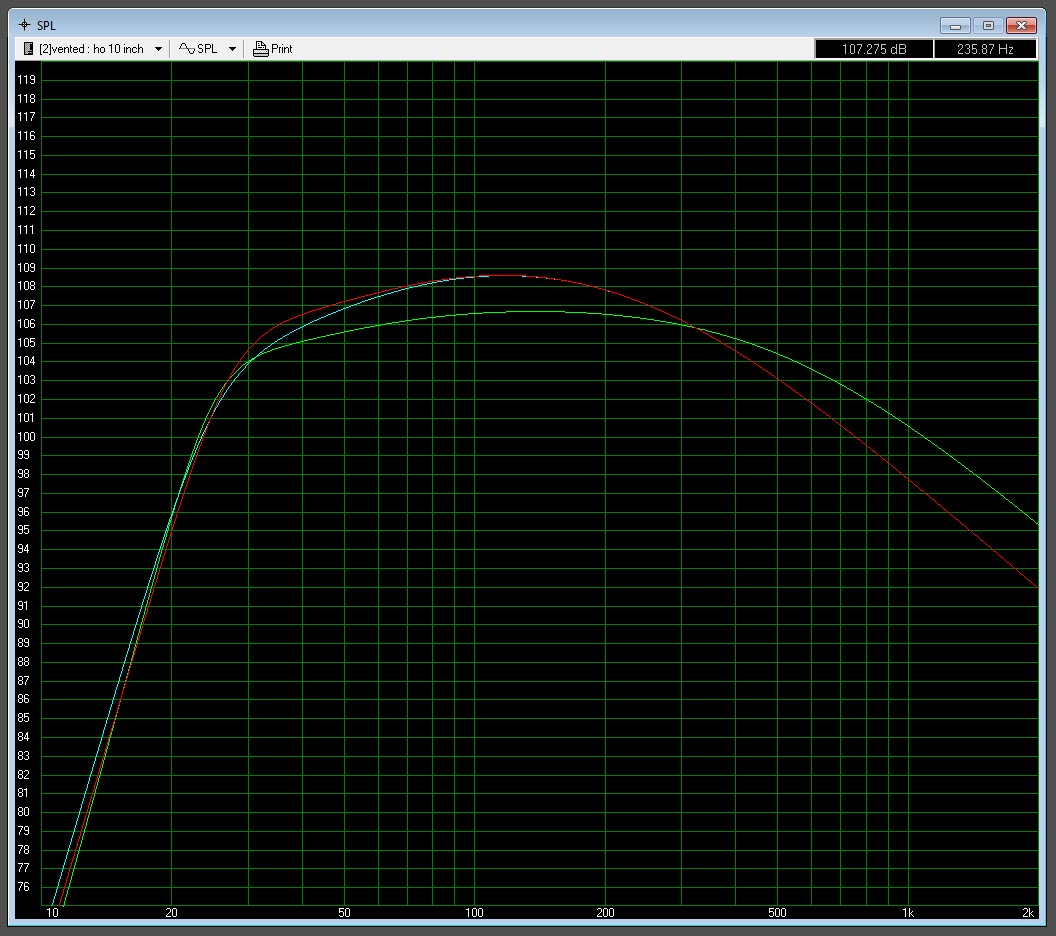The height and width of the screenshot is (936, 1056).
Task: Click the SPL window title text
Action: click(x=46, y=26)
